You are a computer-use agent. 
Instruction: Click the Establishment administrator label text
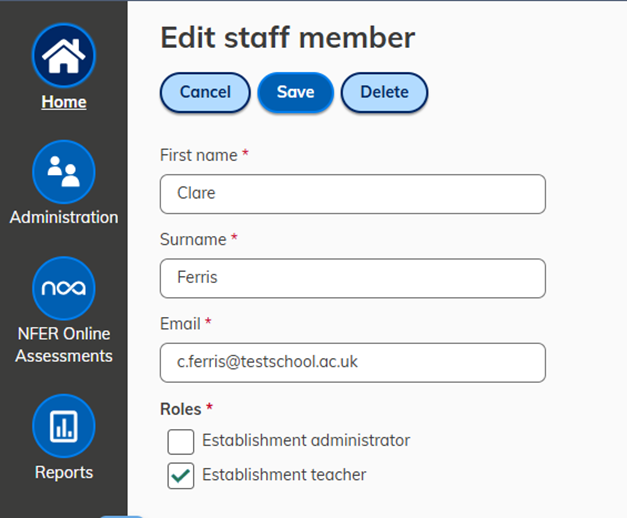[306, 440]
